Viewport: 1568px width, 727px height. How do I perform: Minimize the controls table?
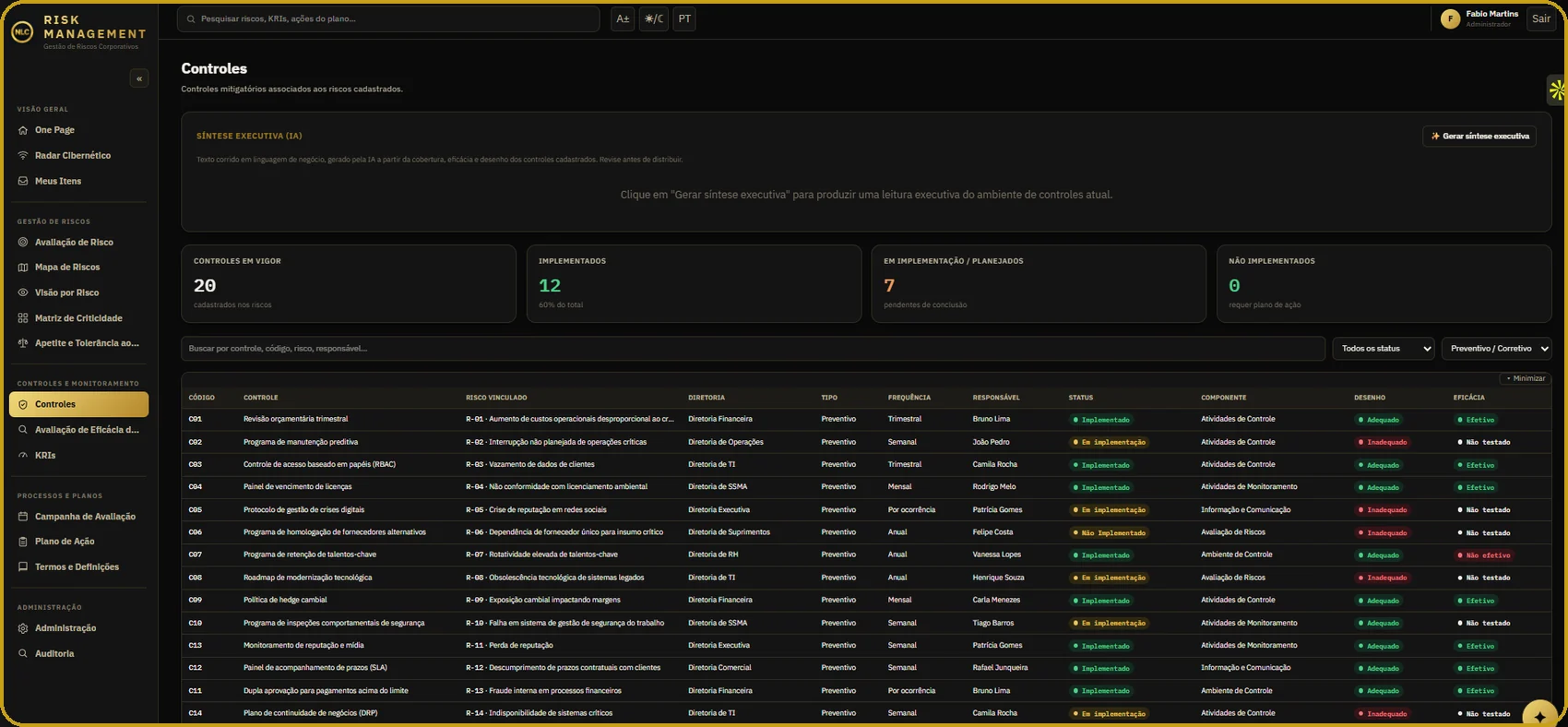[x=1526, y=378]
